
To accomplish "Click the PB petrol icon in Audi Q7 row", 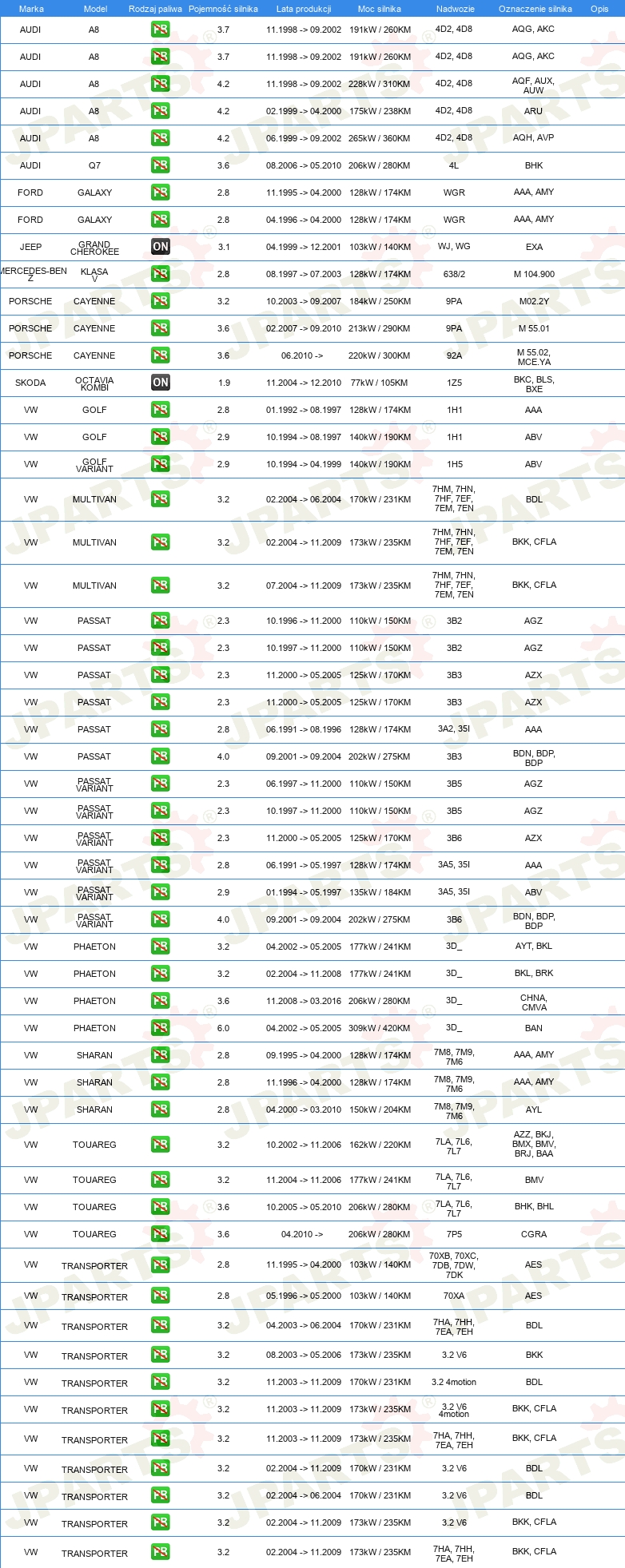I will 161,165.
